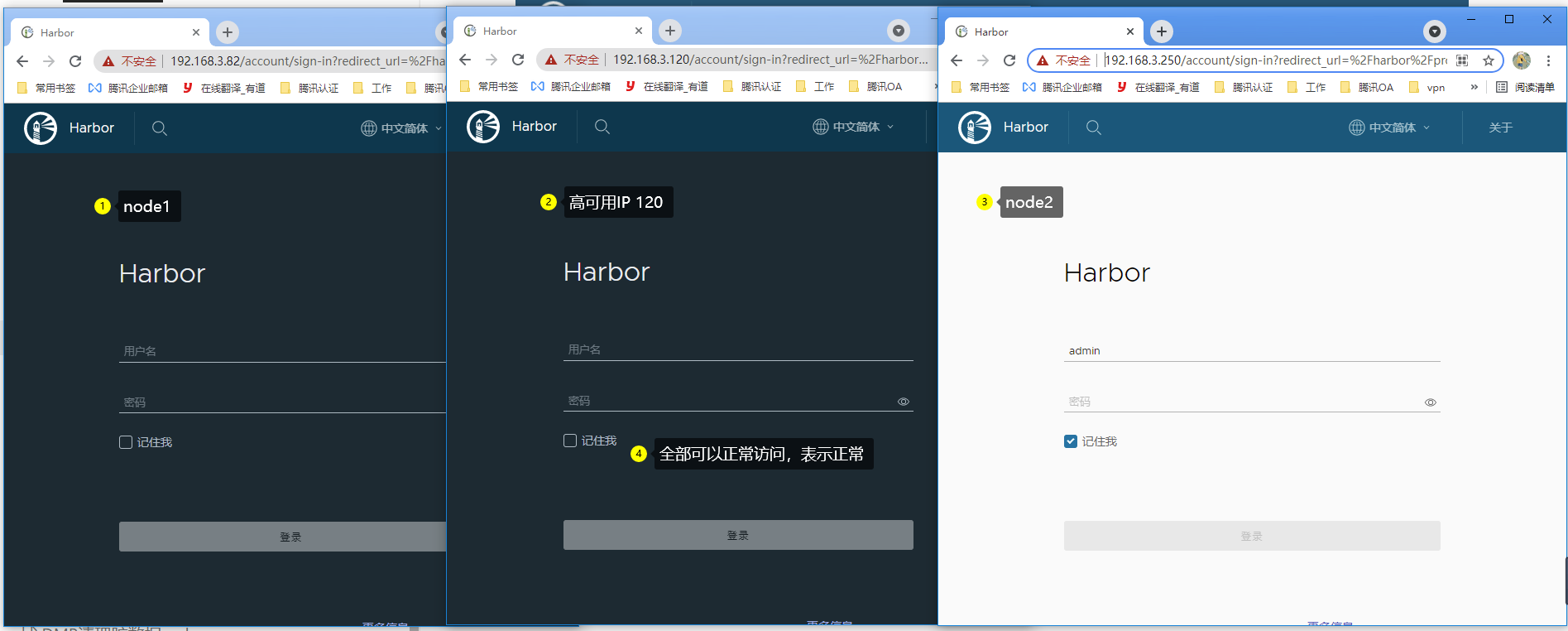Check Remember me in the node1 window

click(x=126, y=442)
